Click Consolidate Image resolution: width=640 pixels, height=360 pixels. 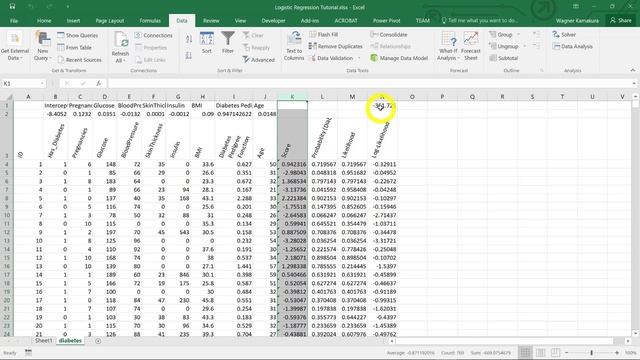(389, 35)
